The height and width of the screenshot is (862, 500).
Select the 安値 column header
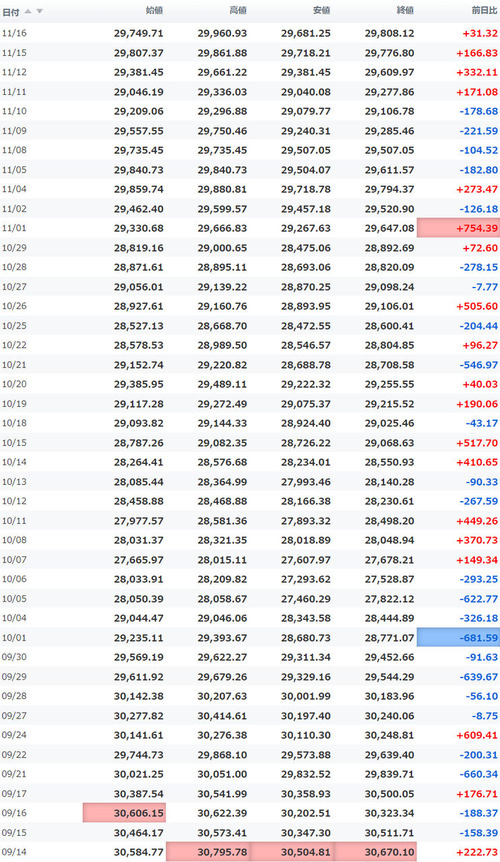click(321, 10)
